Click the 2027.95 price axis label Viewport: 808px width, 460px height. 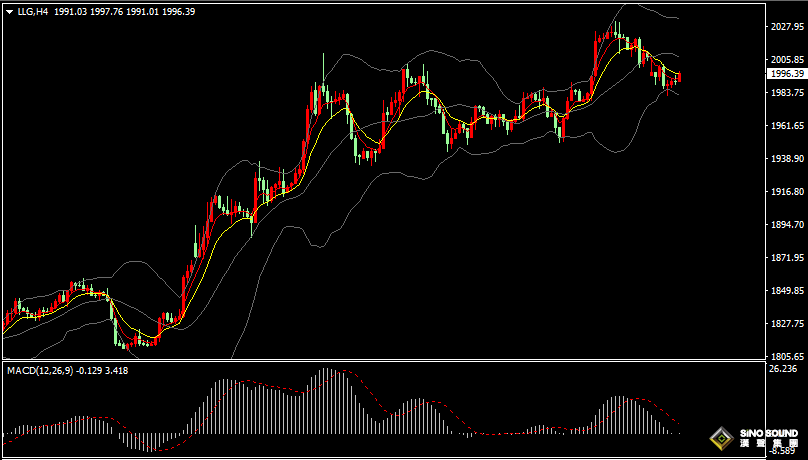point(785,27)
